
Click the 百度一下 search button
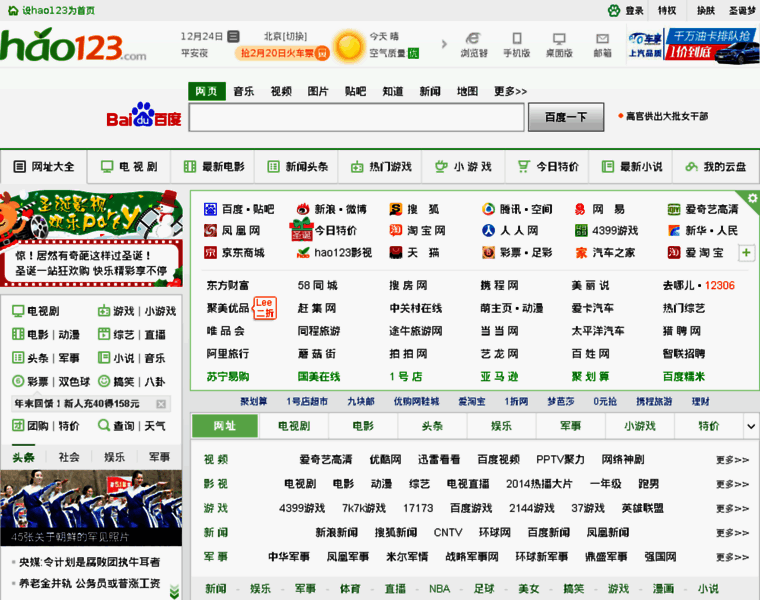tap(566, 117)
